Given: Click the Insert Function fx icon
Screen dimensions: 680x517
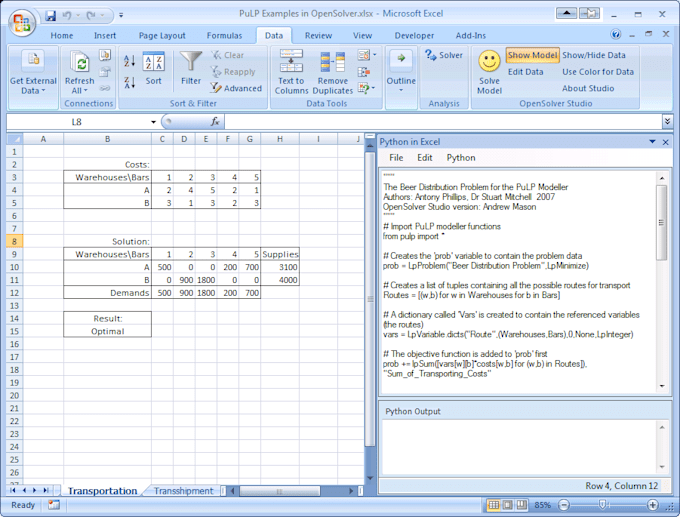Looking at the screenshot, I should click(215, 122).
